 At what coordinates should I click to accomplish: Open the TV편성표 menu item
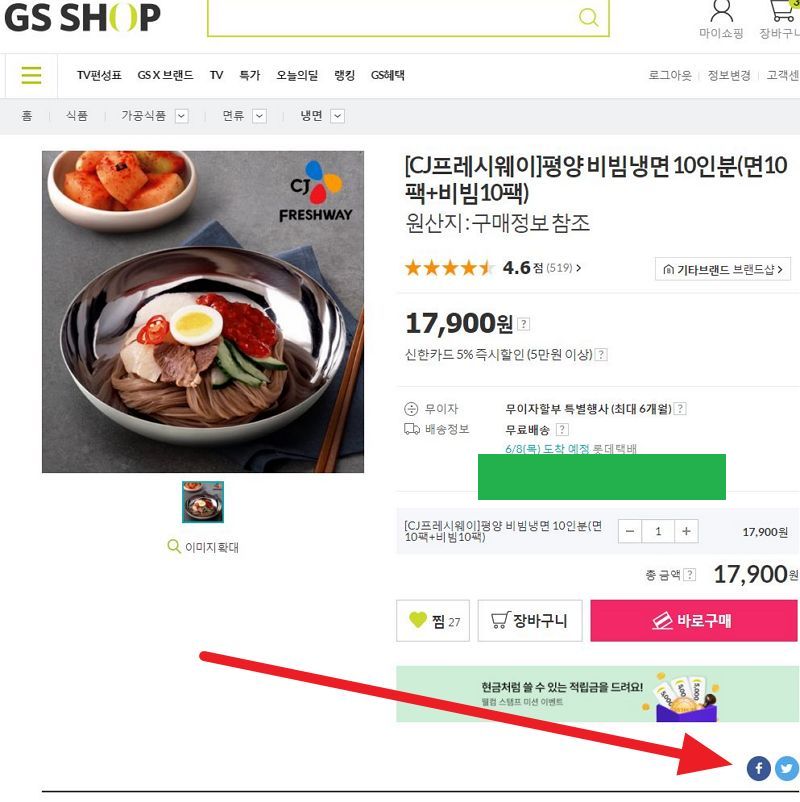point(99,75)
